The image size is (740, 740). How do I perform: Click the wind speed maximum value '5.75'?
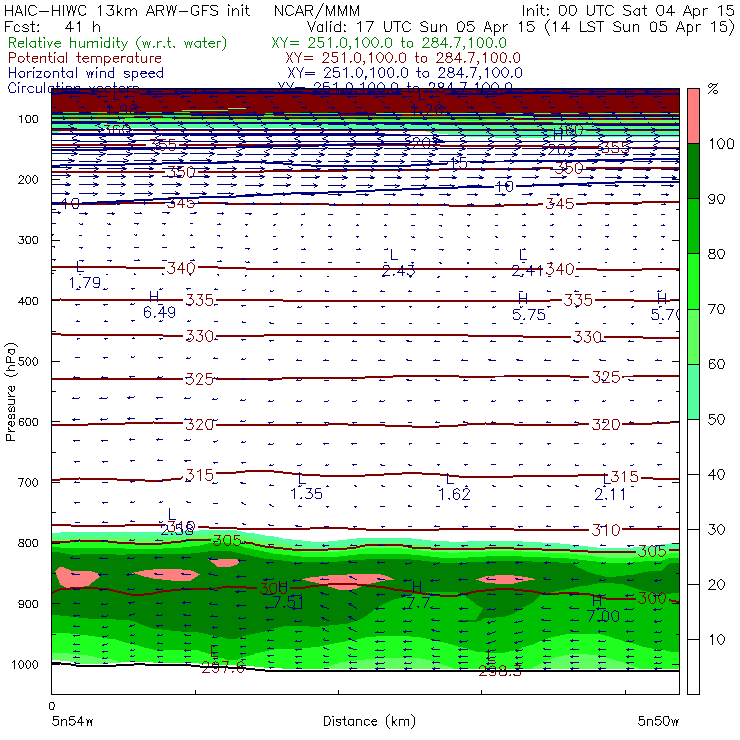click(529, 314)
